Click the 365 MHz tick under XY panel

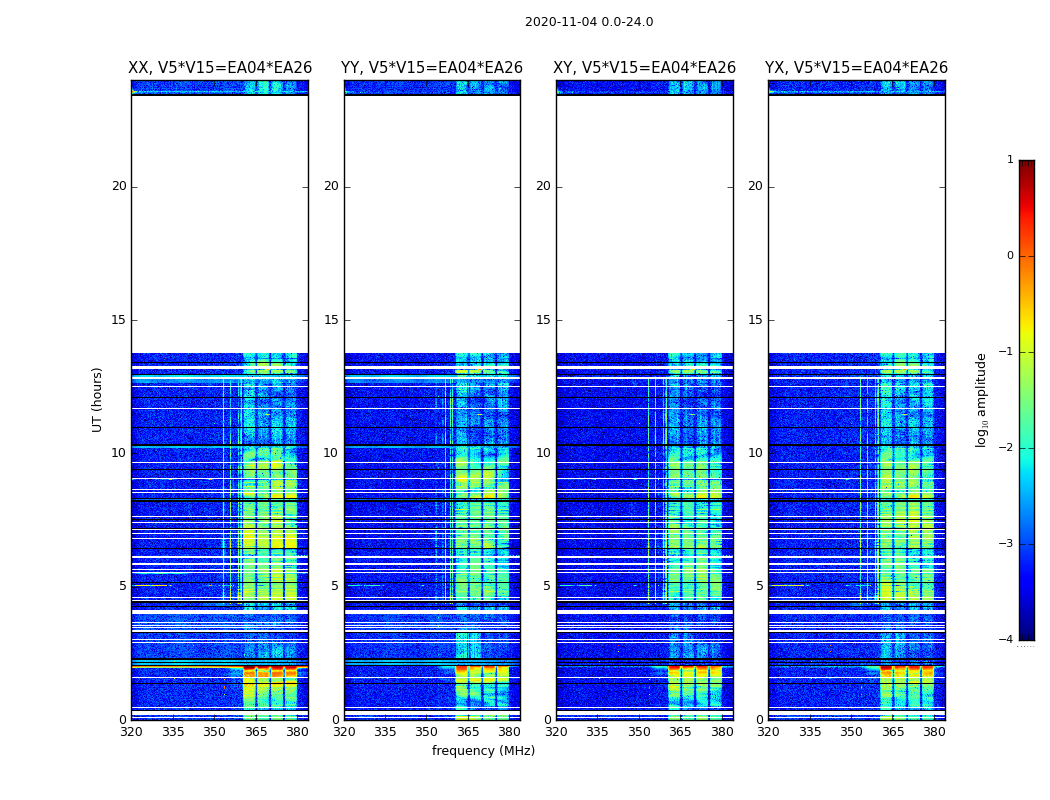[x=680, y=732]
